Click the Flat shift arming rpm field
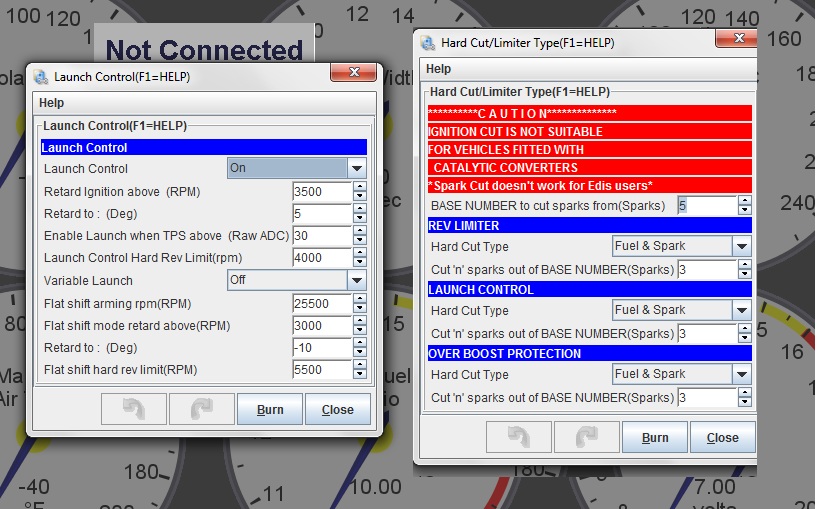 [322, 304]
